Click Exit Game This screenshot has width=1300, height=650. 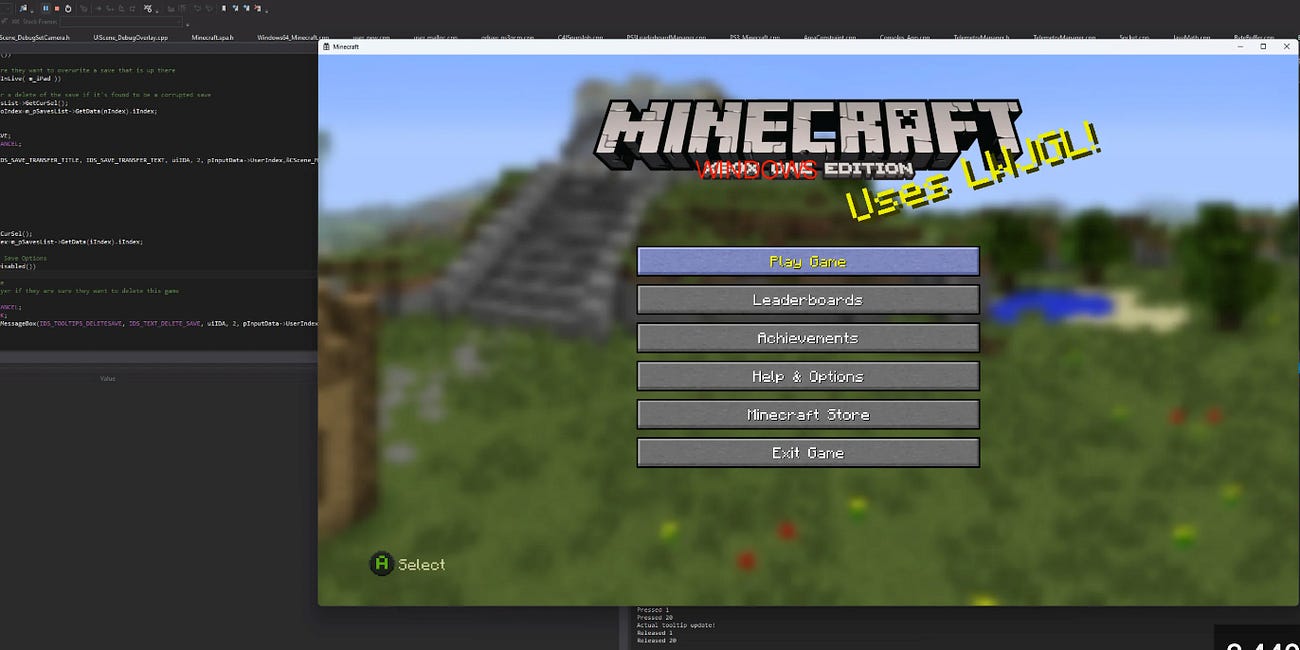coord(808,452)
